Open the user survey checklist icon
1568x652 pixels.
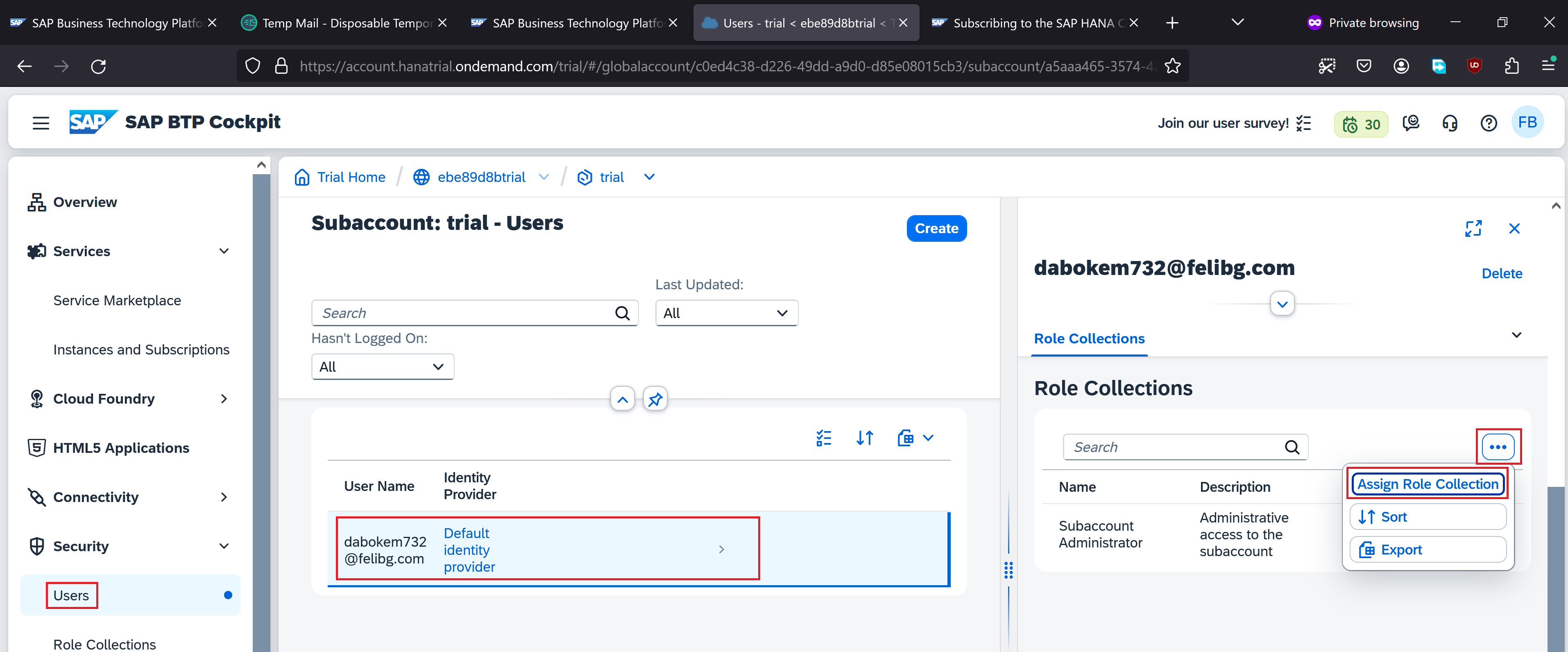(x=1303, y=124)
